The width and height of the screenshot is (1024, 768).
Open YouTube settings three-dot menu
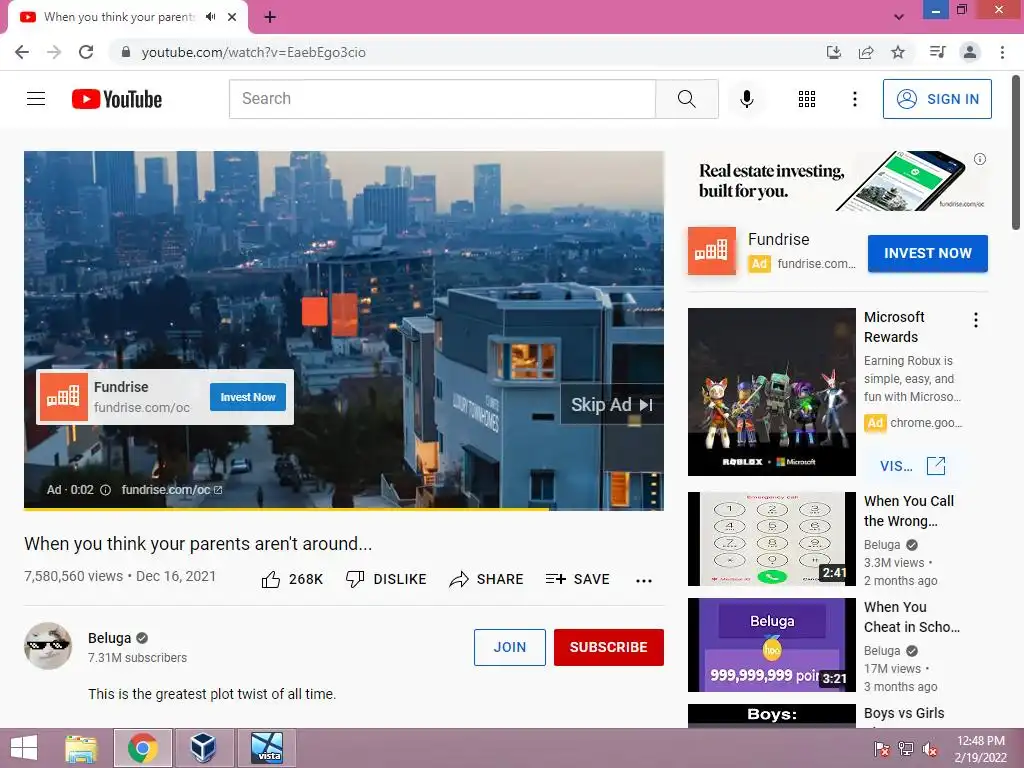(854, 99)
